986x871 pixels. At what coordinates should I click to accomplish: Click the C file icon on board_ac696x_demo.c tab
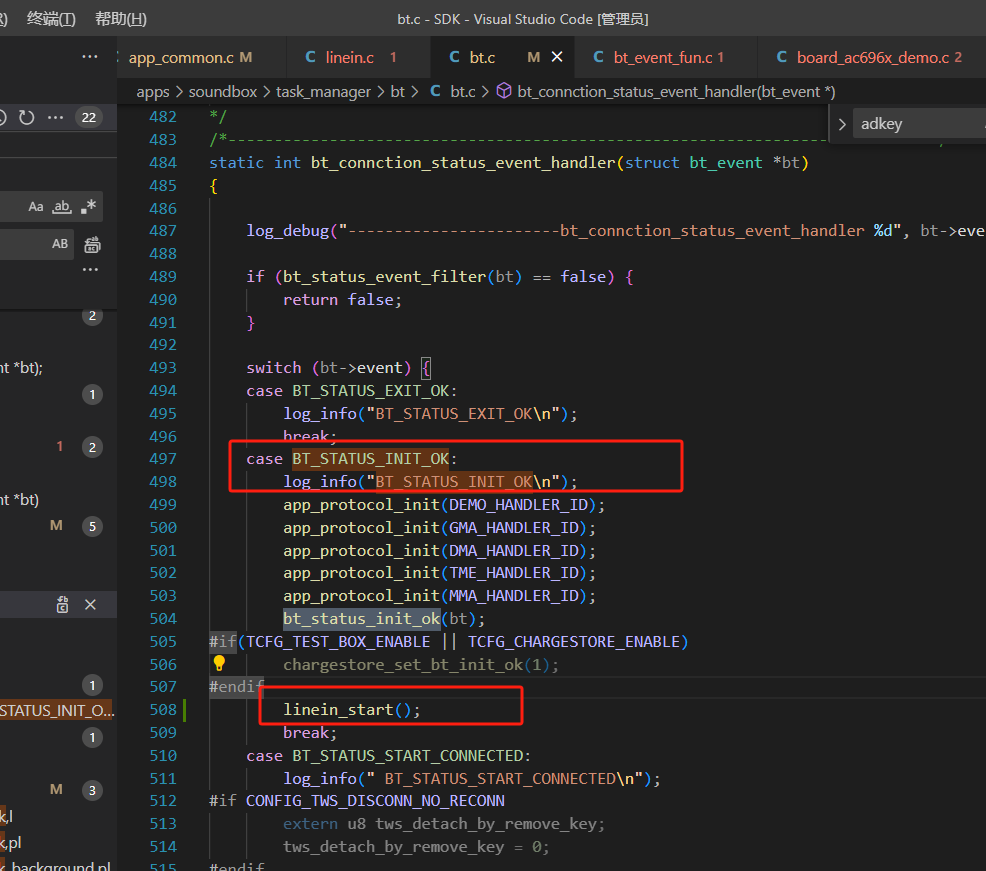pos(782,57)
